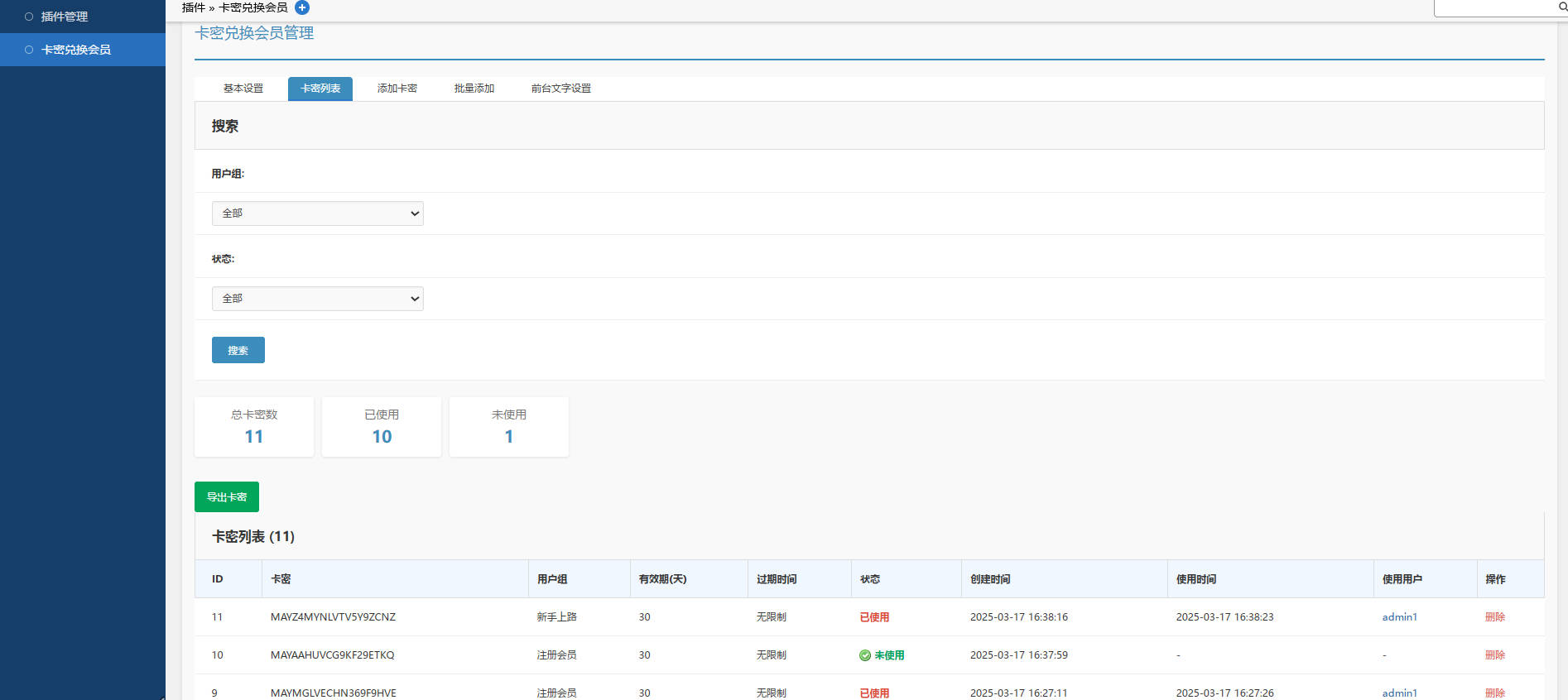Click used time 2025-03-17 16:38:23
This screenshot has height=700, width=1568.
tap(1225, 617)
